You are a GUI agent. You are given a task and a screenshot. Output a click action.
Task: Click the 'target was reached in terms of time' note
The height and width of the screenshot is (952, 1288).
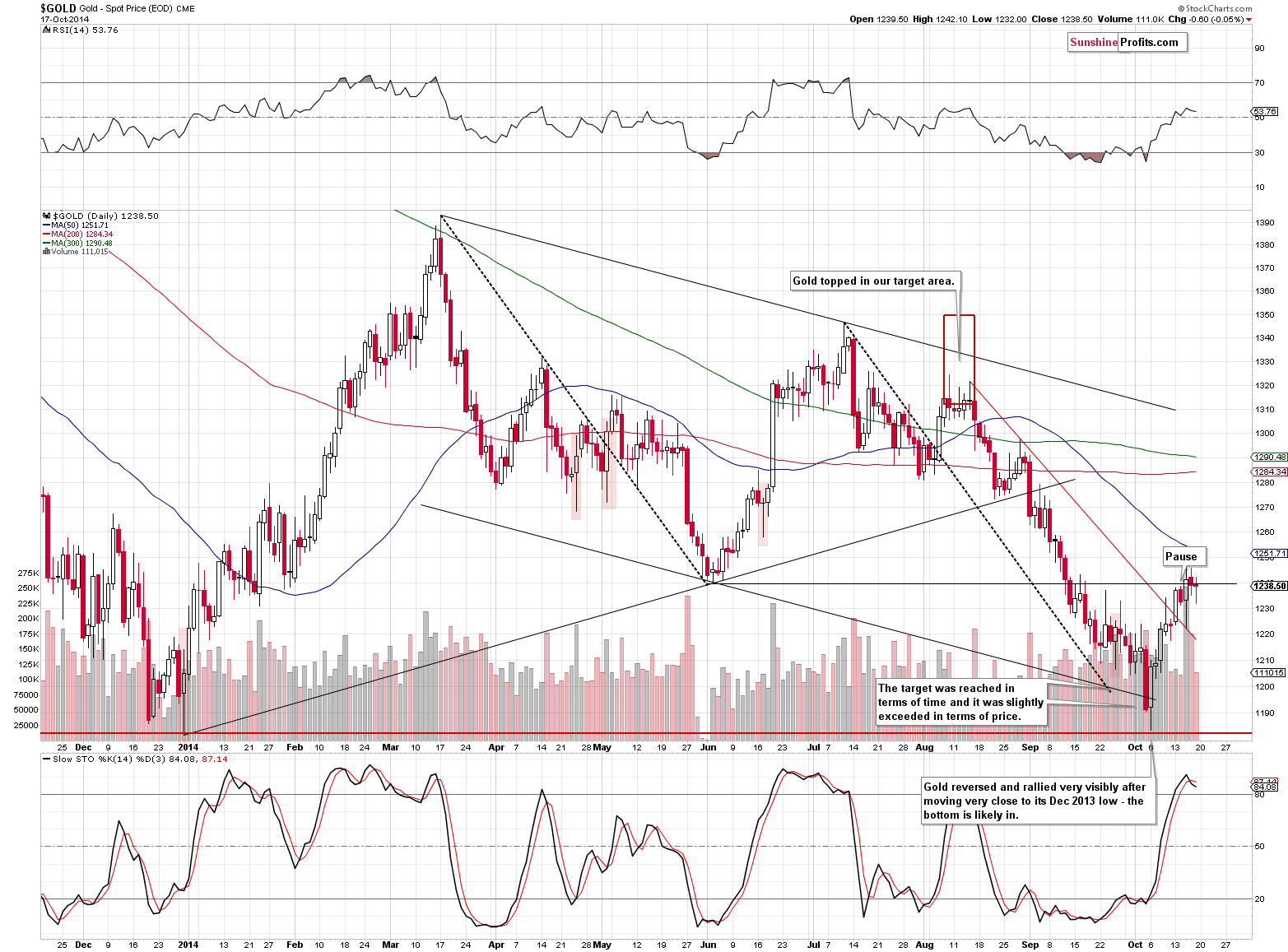pos(960,702)
